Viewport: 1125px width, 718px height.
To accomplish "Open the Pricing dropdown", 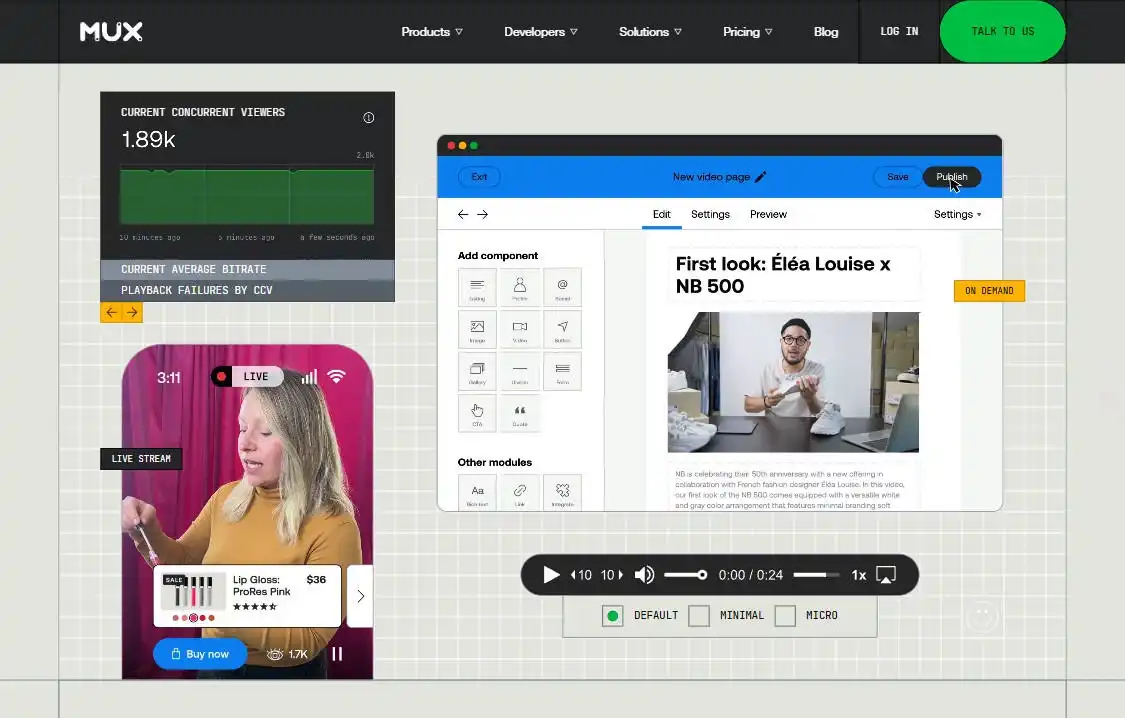I will tap(747, 32).
